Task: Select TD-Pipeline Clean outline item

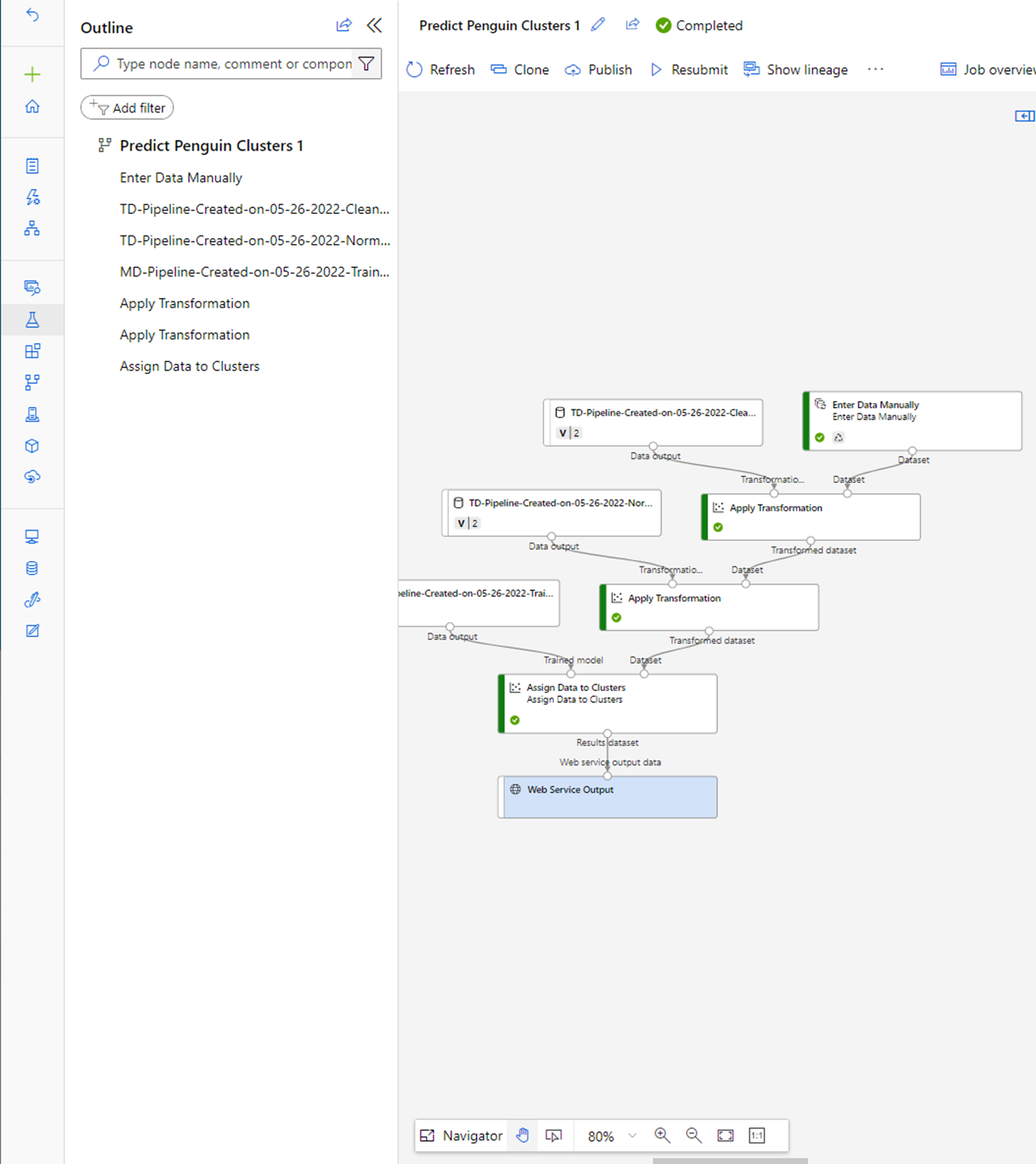Action: [x=254, y=209]
